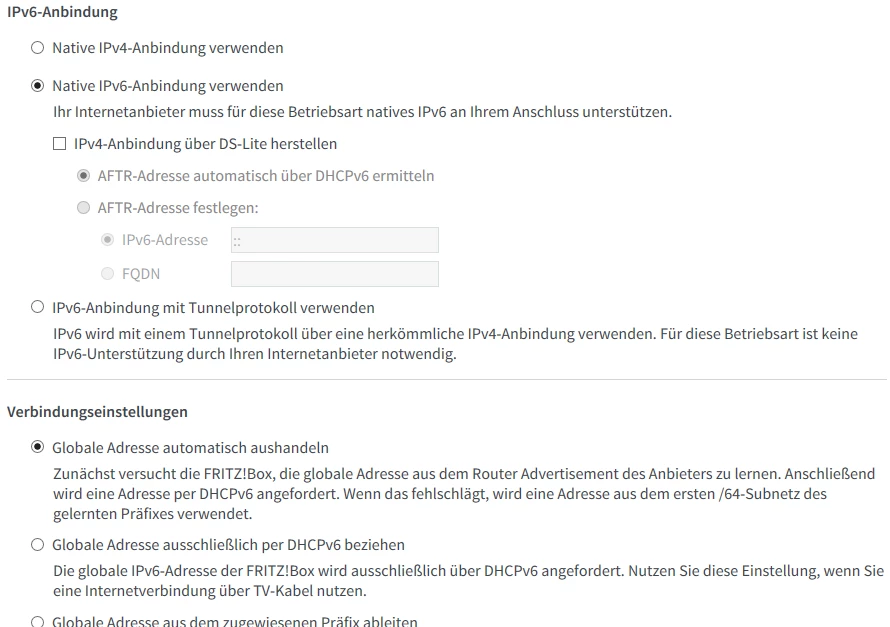This screenshot has height=627, width=890.
Task: Select the Native IPv6-Anbindung verwenden radio button
Action: [x=38, y=86]
